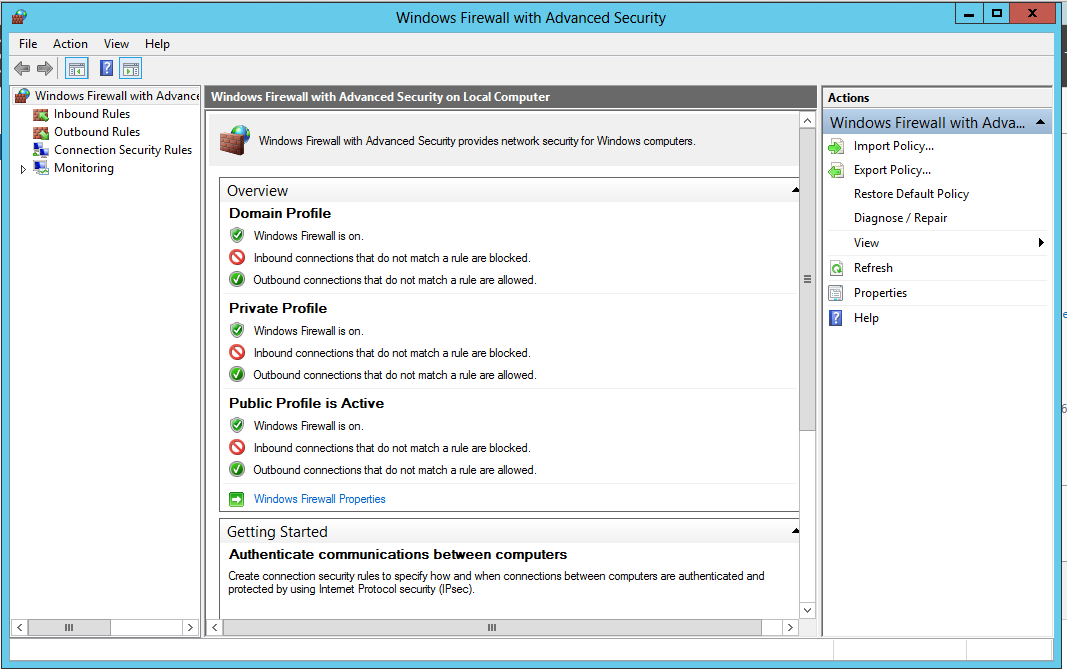
Task: Click the tree pane horizontal scroll right arrow
Action: click(x=191, y=627)
